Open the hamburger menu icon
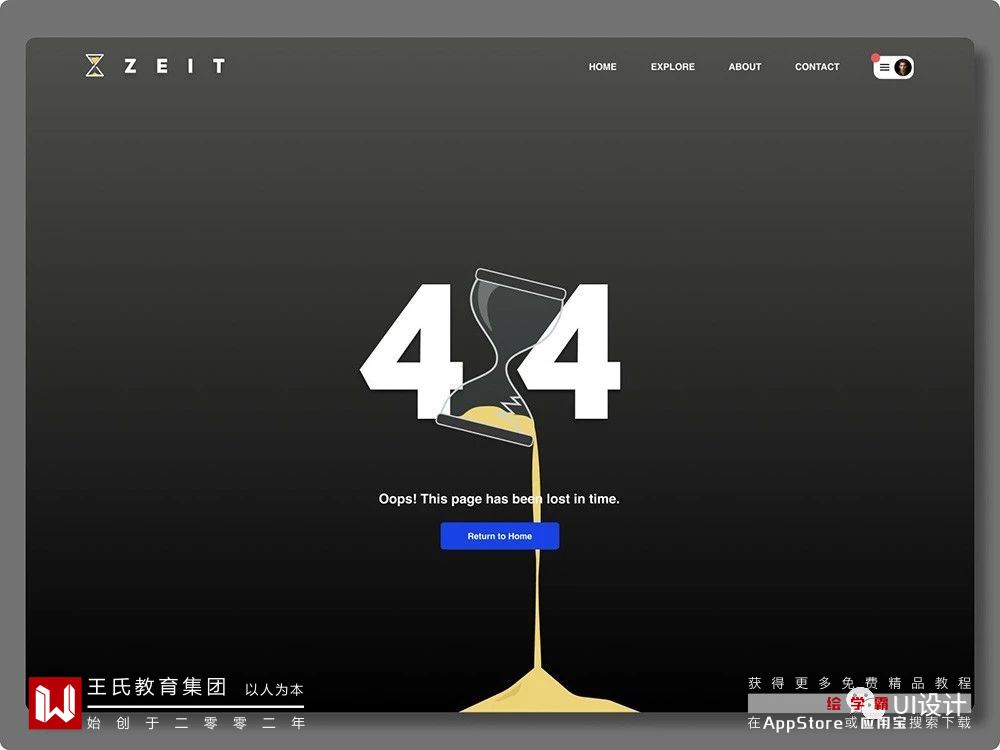Image resolution: width=1000 pixels, height=750 pixels. pos(884,67)
